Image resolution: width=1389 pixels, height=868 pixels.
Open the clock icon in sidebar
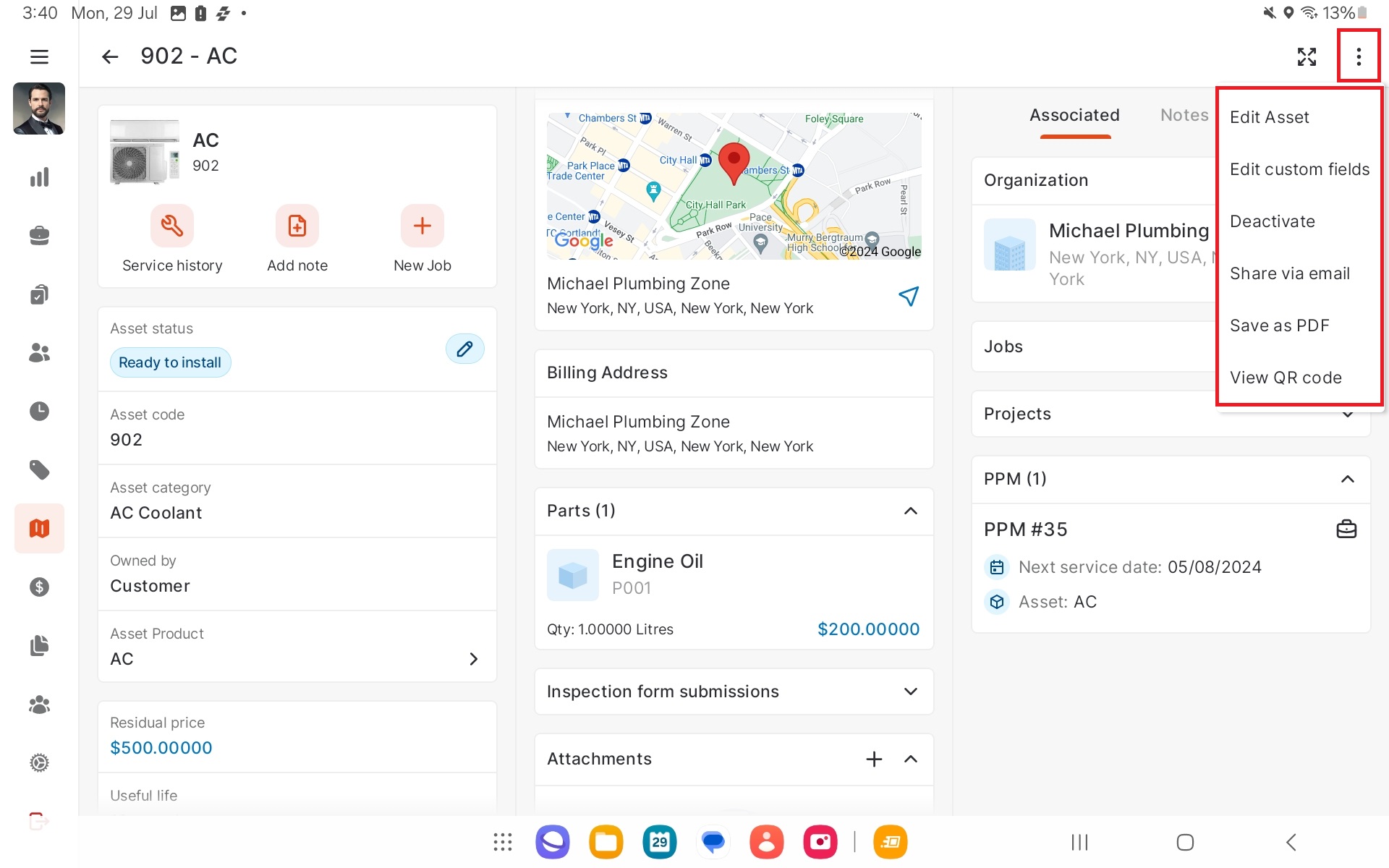click(39, 411)
